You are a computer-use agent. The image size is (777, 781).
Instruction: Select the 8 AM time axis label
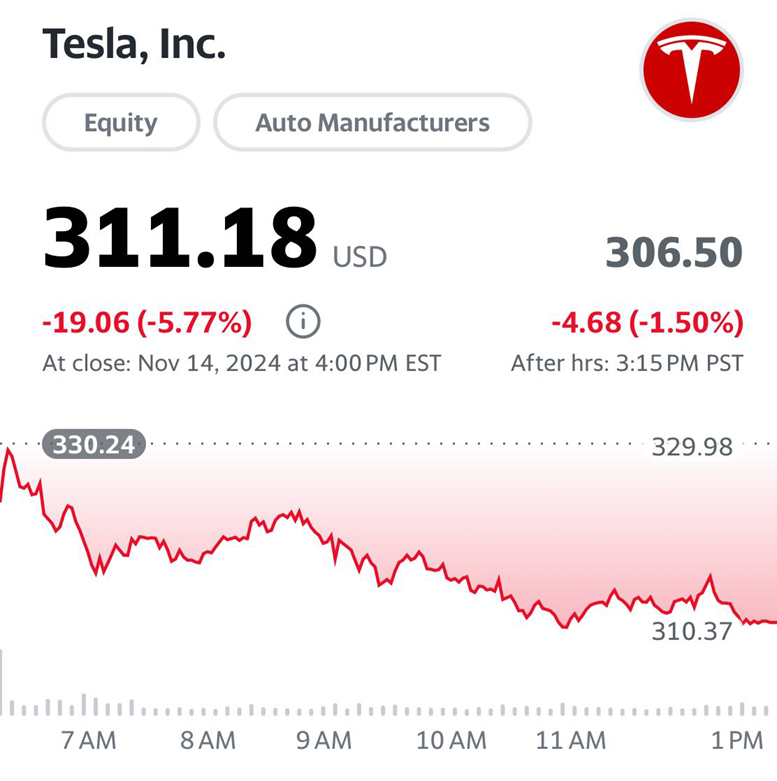pos(208,740)
